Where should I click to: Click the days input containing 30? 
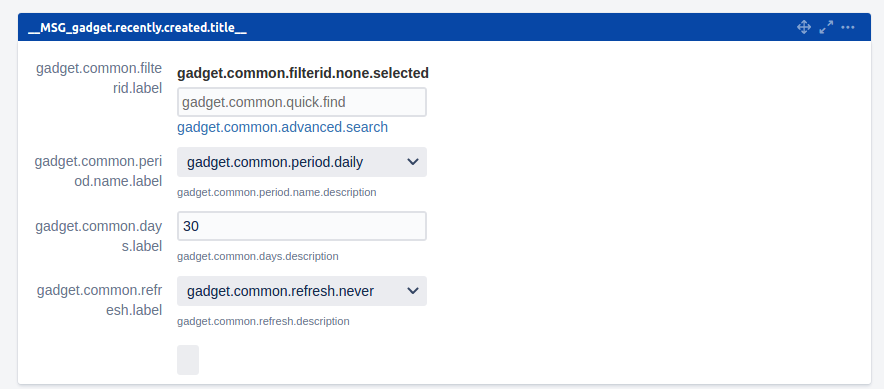point(302,226)
